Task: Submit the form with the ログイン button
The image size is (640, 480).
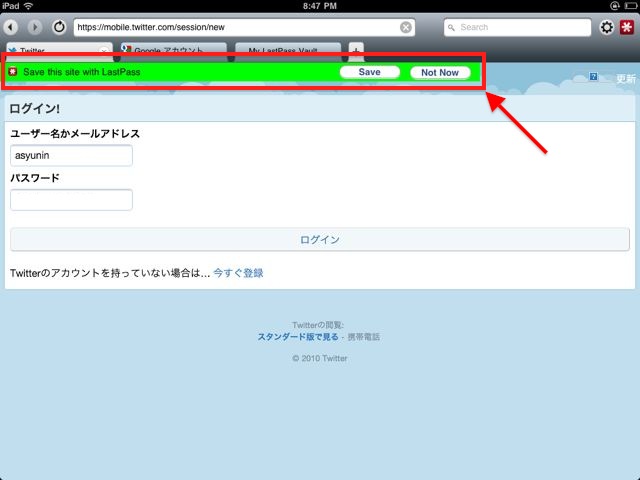Action: pos(320,240)
